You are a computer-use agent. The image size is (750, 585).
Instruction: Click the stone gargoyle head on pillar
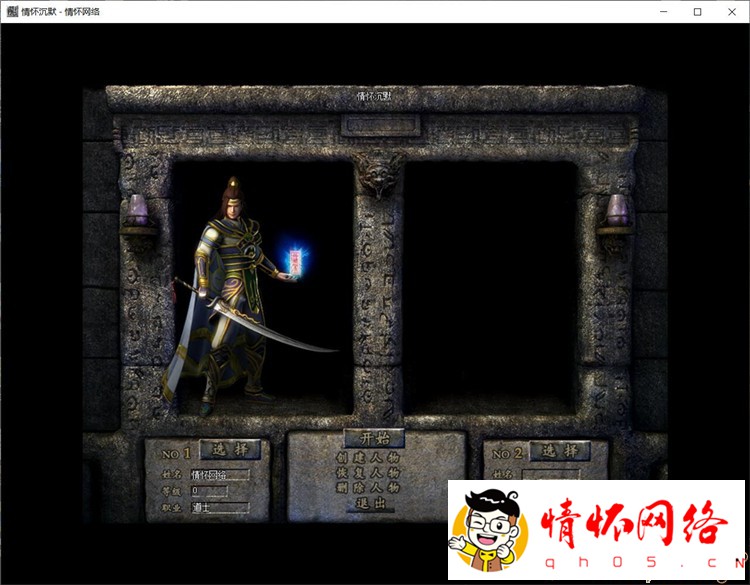click(x=378, y=173)
